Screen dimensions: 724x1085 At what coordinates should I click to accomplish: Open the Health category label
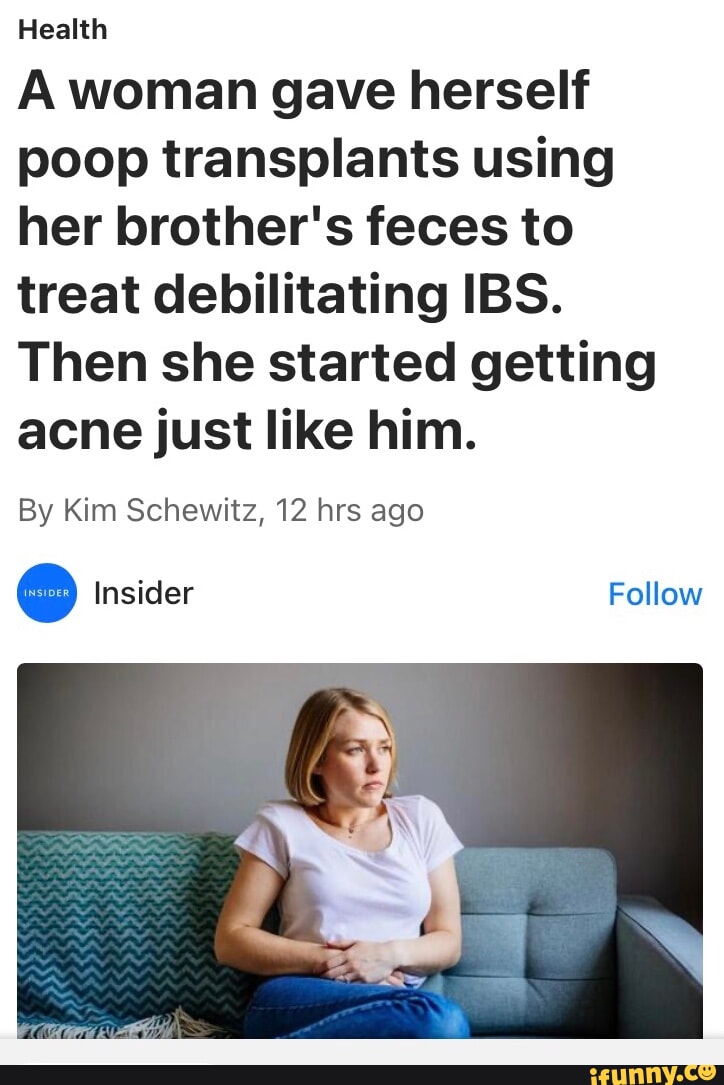(62, 30)
